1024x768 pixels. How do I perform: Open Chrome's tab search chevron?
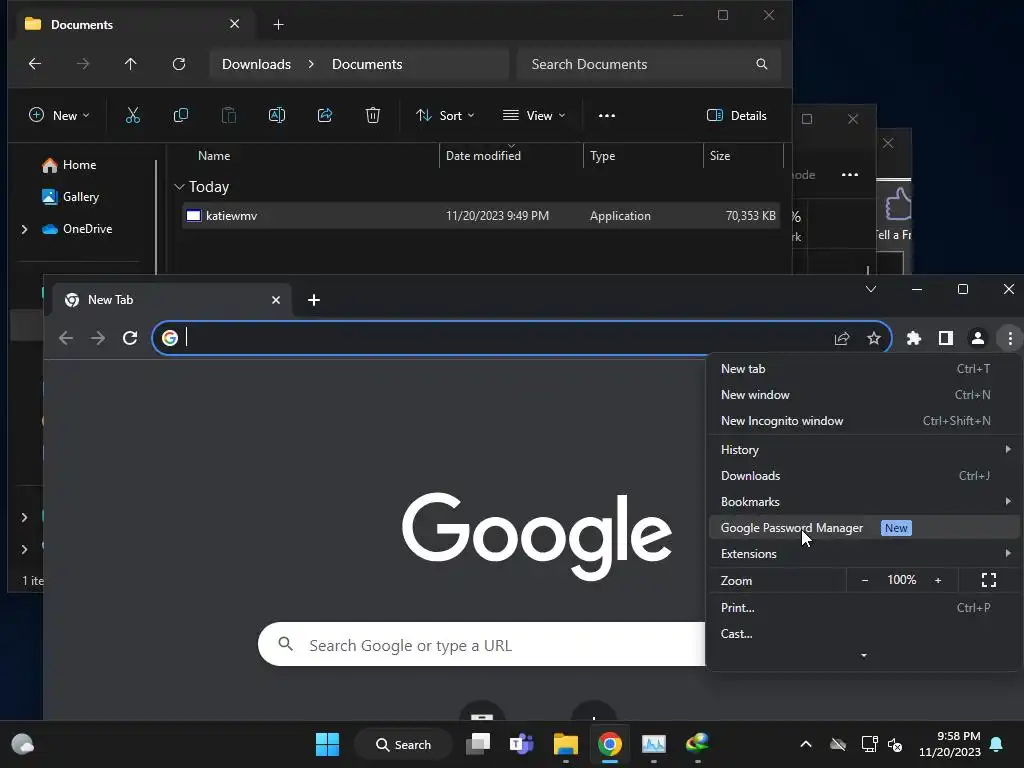click(x=871, y=289)
